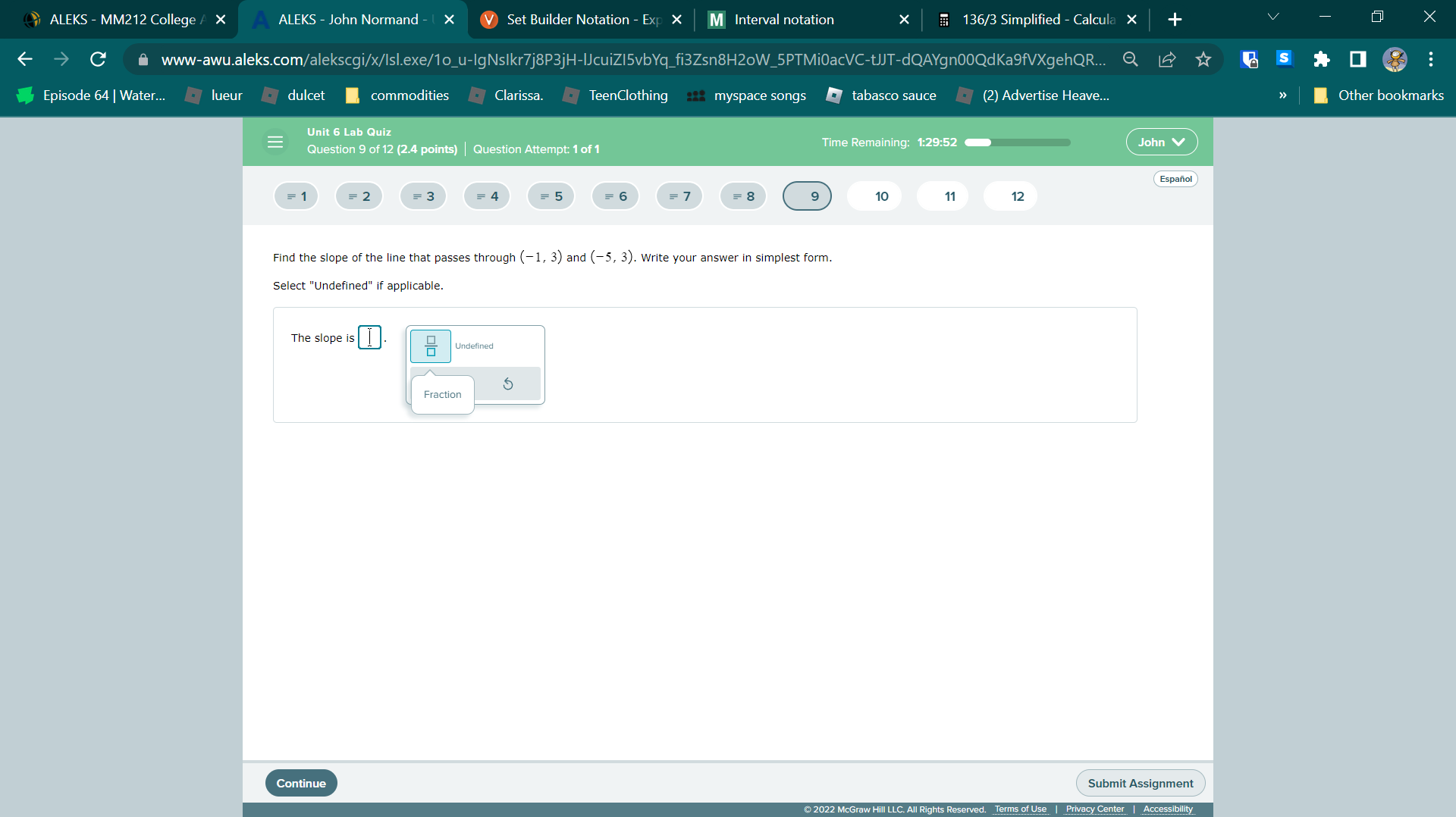Open the Other bookmarks folder
The height and width of the screenshot is (817, 1456).
click(1378, 95)
